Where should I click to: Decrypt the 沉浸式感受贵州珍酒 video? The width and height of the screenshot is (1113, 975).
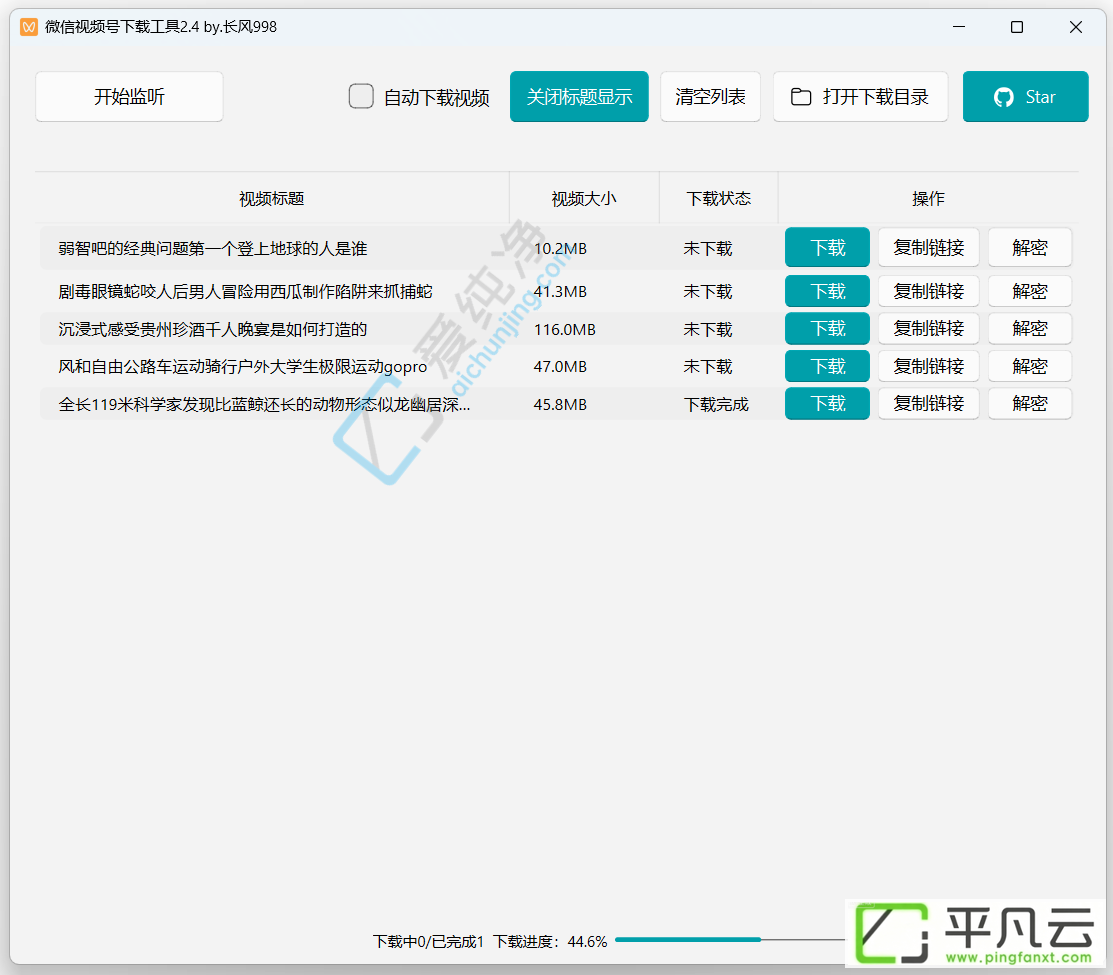(1030, 329)
